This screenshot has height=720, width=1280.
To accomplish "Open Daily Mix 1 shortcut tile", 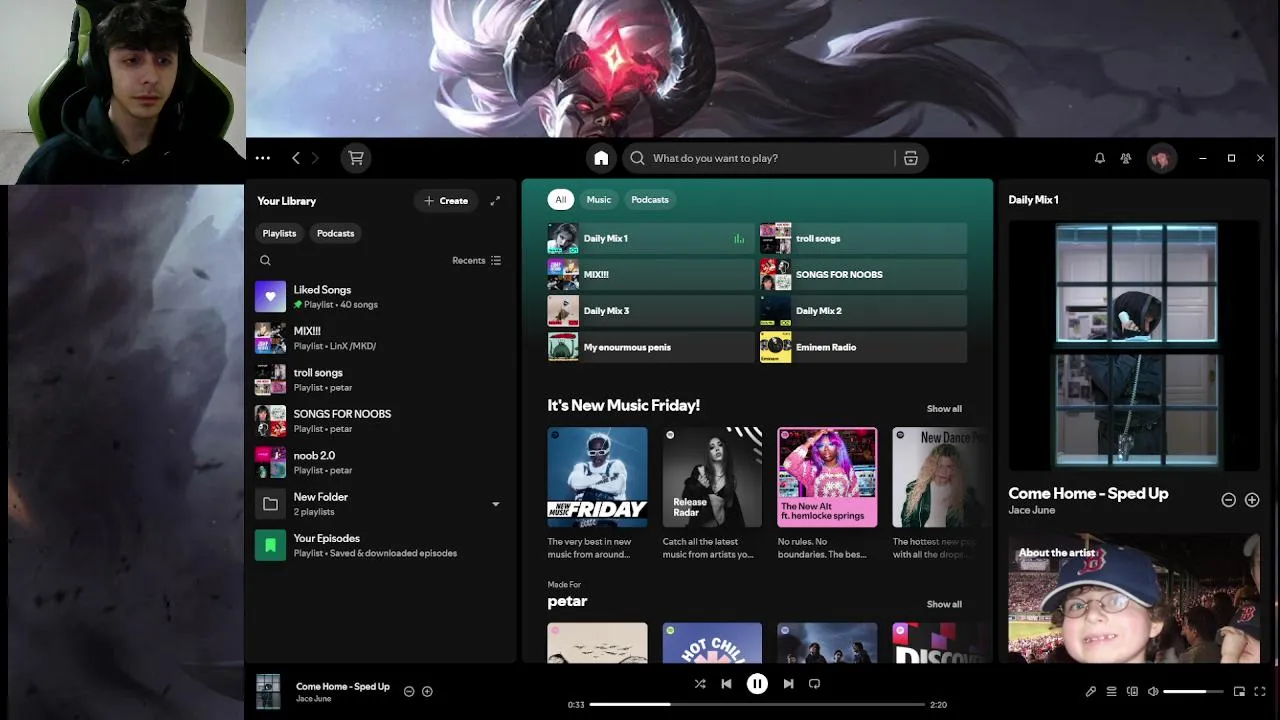I will [x=650, y=238].
